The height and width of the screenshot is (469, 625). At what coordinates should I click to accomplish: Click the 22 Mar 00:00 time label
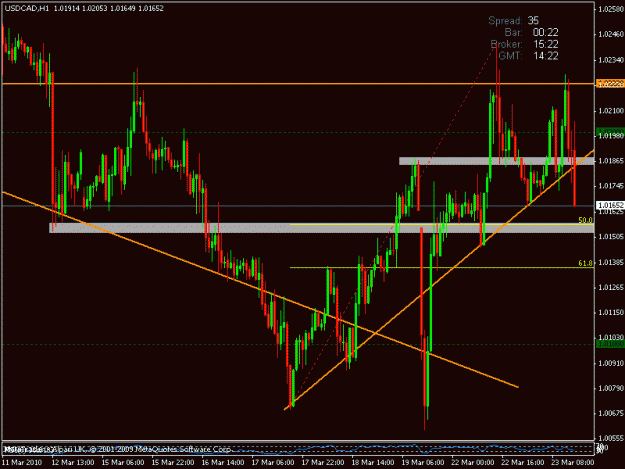pyautogui.click(x=473, y=463)
